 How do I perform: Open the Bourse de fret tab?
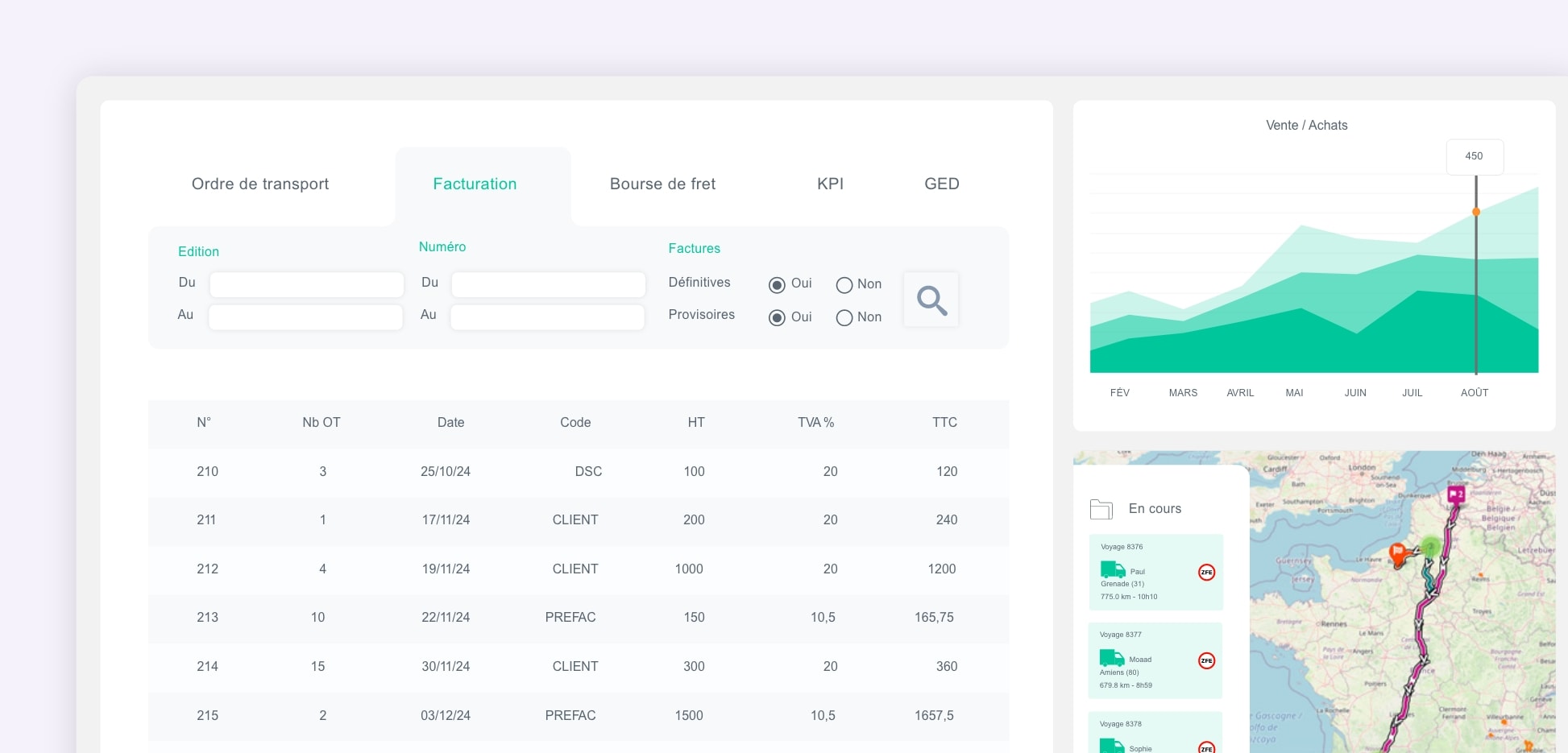662,184
